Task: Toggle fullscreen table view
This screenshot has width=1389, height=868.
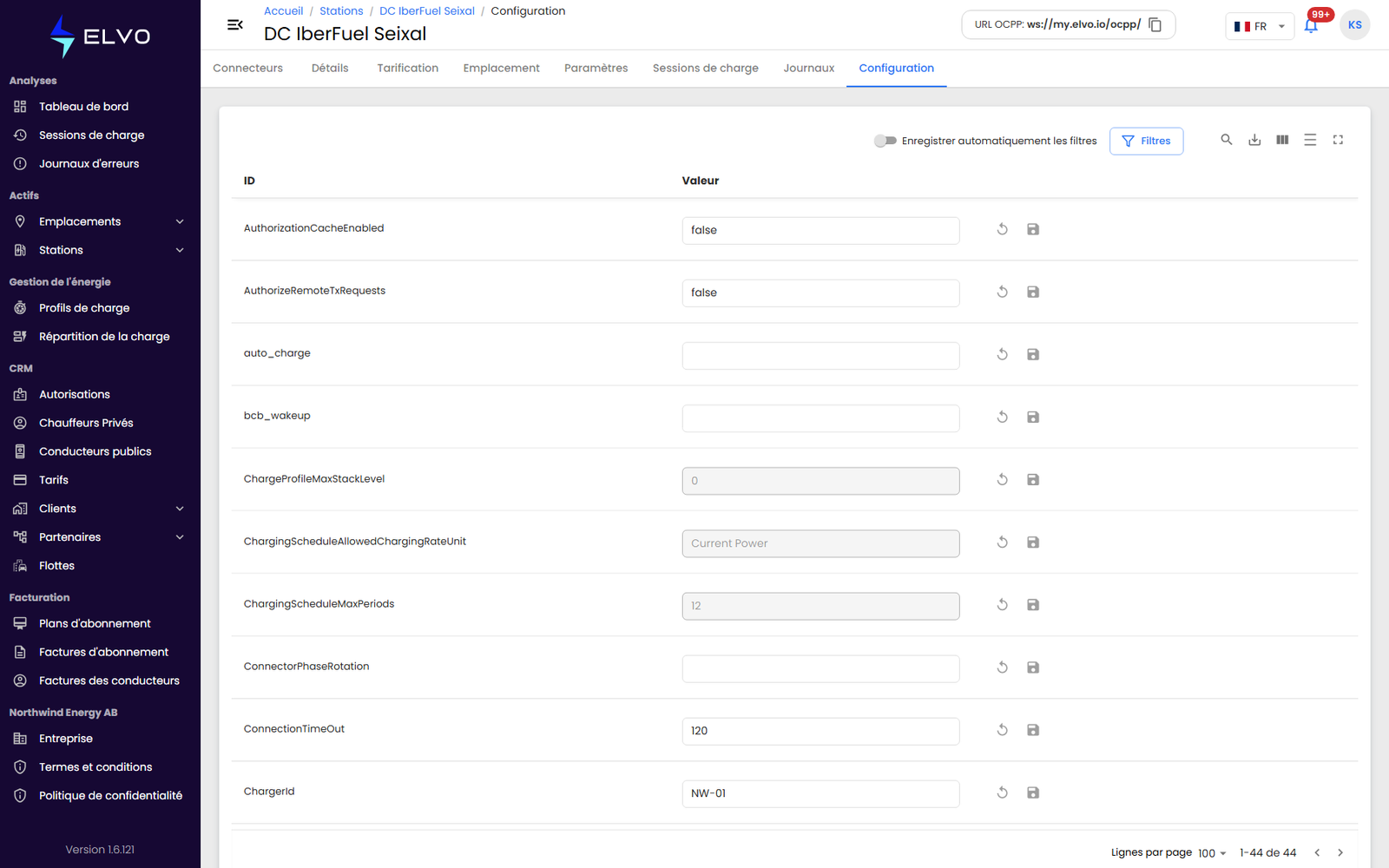Action: tap(1338, 140)
